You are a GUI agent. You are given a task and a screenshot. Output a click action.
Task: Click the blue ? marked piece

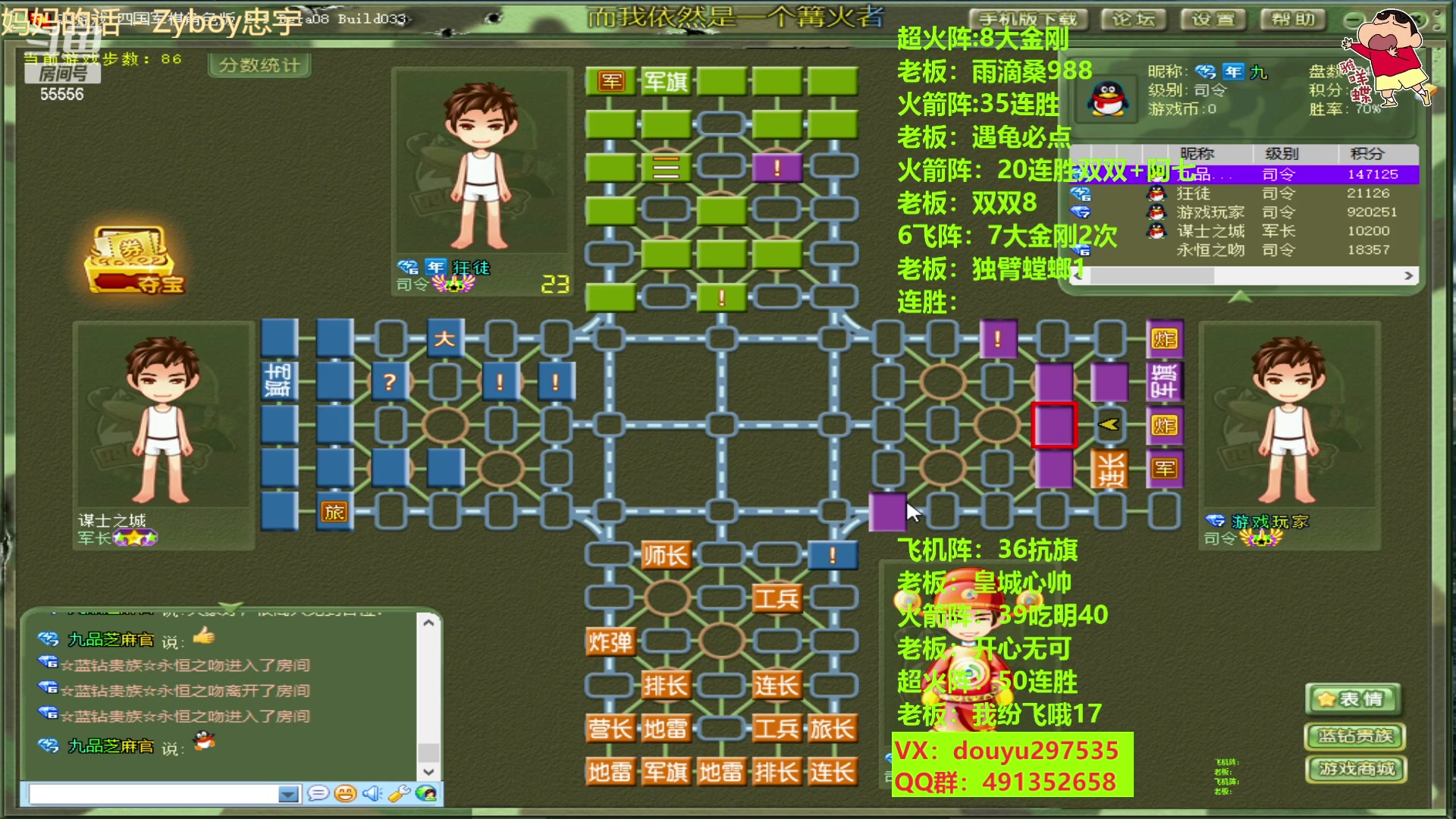click(389, 381)
